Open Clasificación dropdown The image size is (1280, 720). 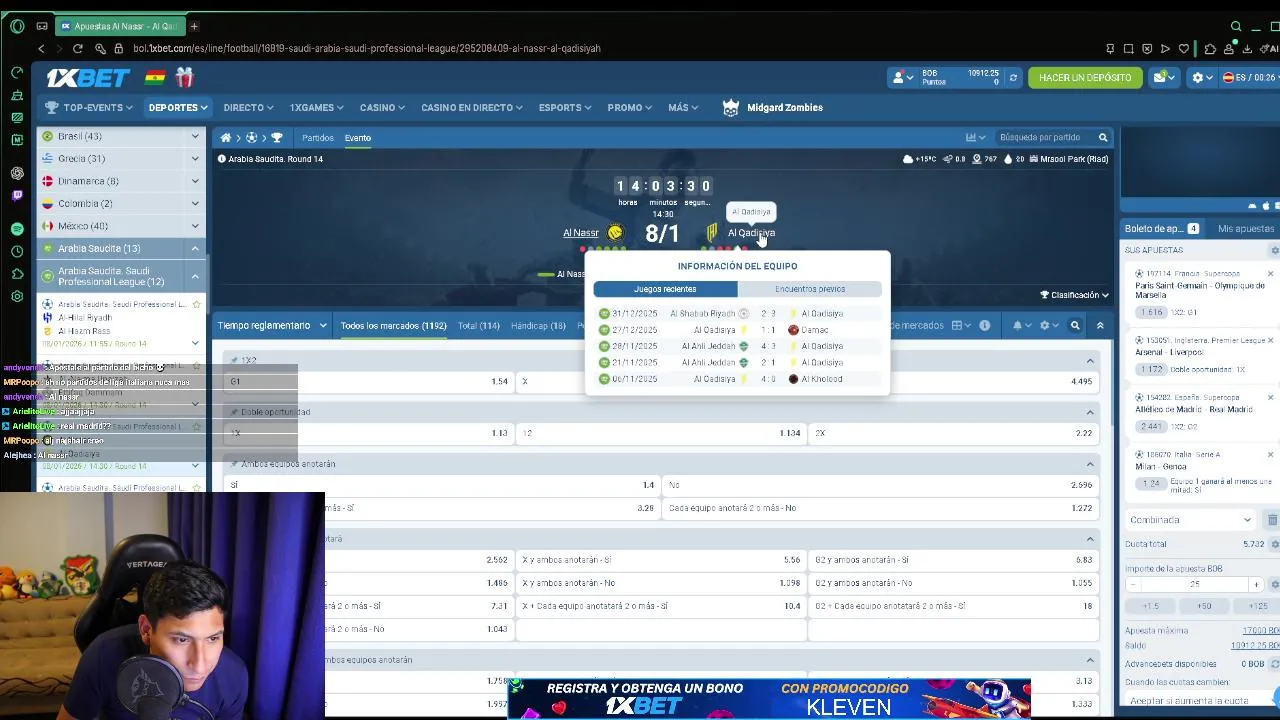[1074, 295]
